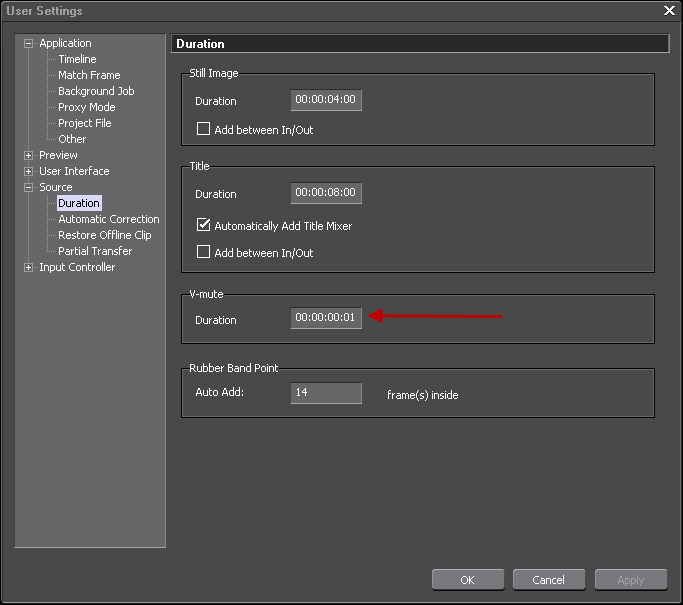Screen dimensions: 683x605
Task: Open Match Frame settings
Action: [x=89, y=75]
